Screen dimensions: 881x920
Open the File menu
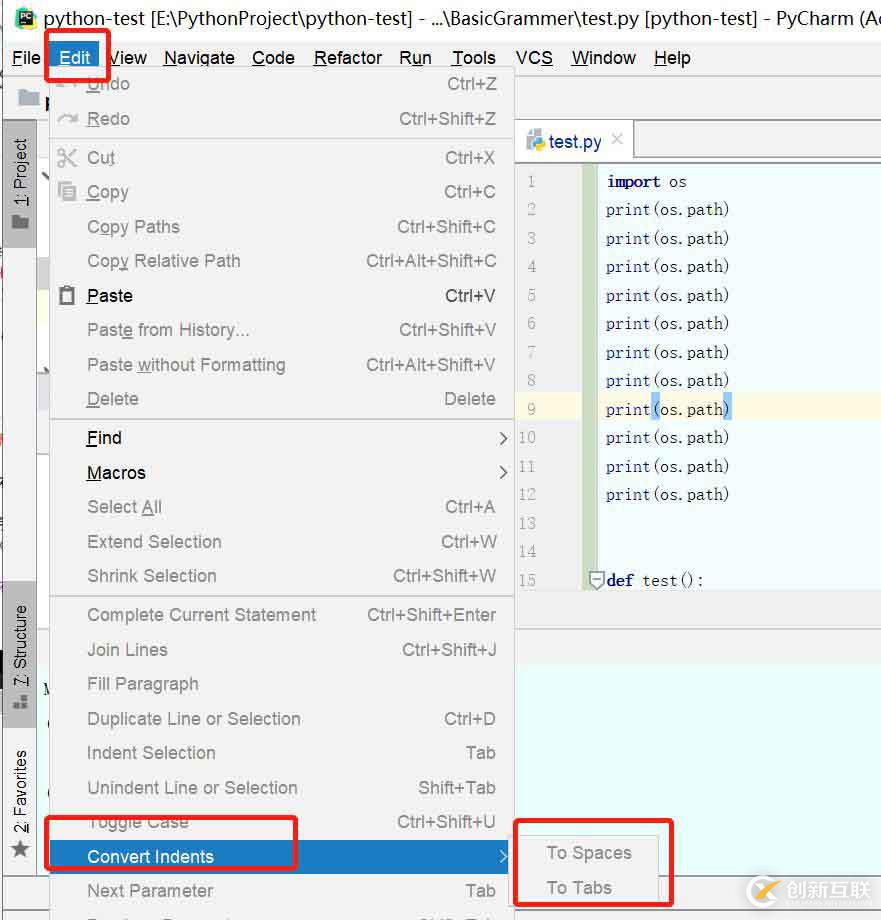[26, 58]
